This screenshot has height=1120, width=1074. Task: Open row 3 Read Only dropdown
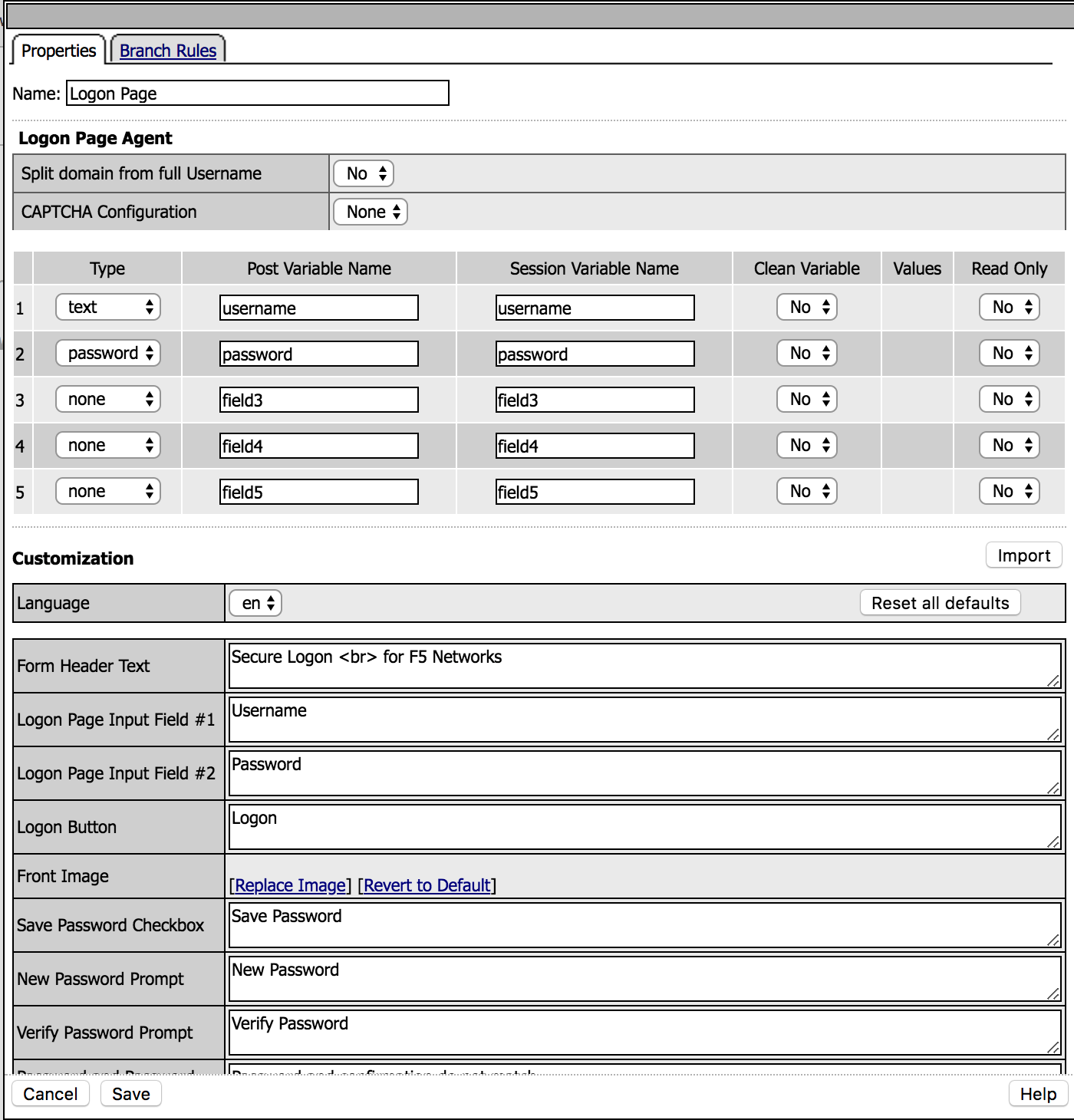[1010, 400]
